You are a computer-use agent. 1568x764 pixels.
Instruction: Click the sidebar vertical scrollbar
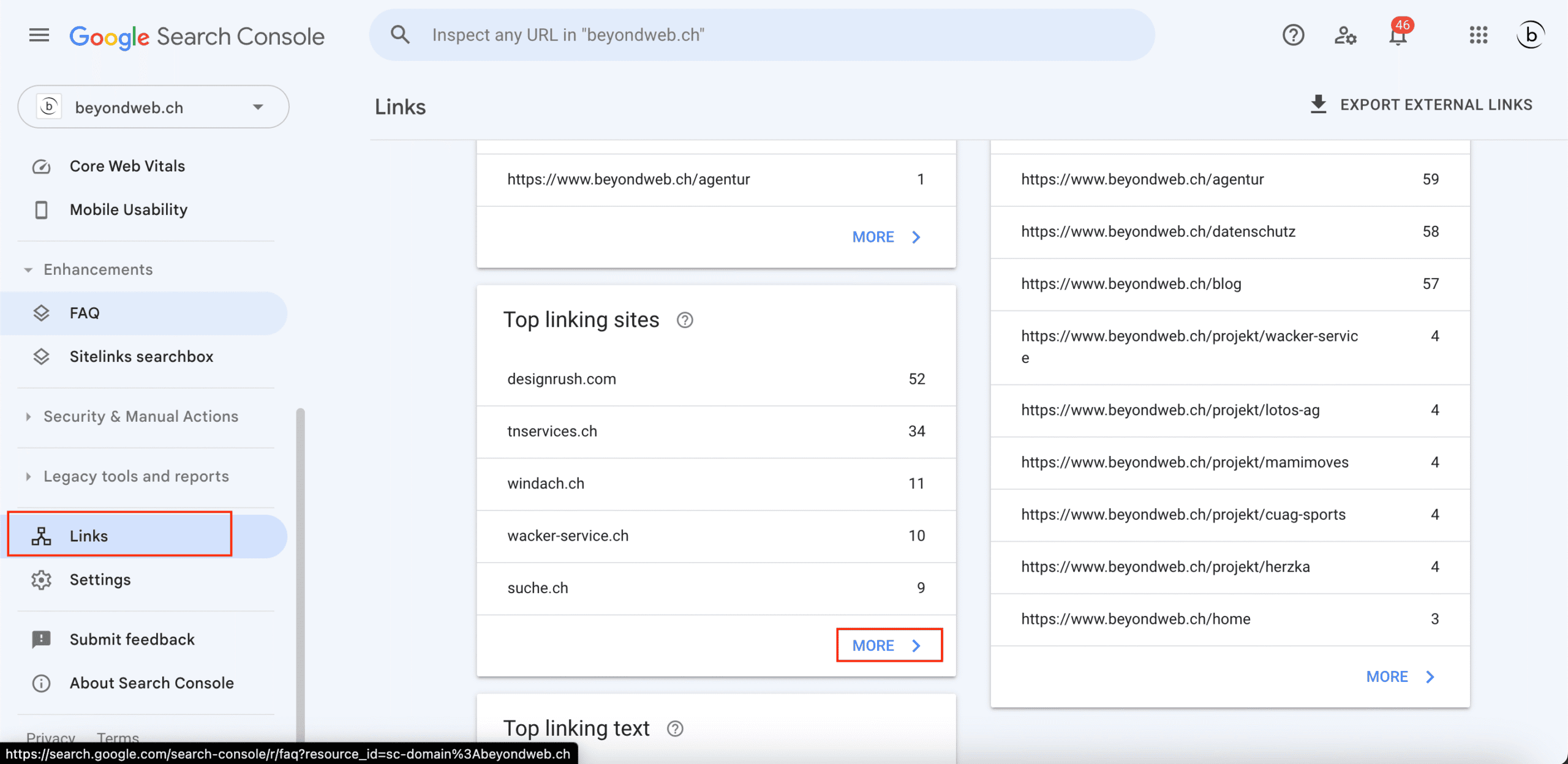pyautogui.click(x=300, y=575)
